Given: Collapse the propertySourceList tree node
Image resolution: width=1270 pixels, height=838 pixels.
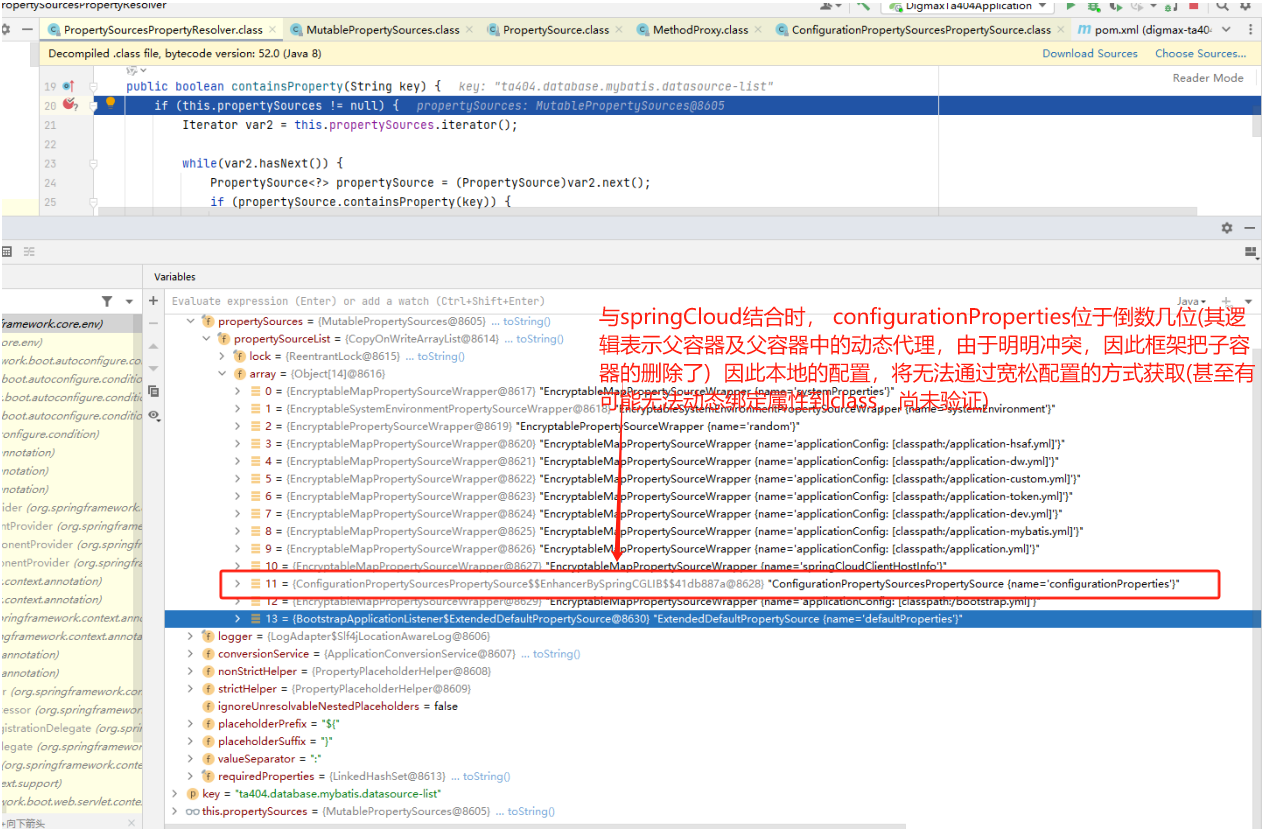Looking at the screenshot, I should tap(207, 339).
